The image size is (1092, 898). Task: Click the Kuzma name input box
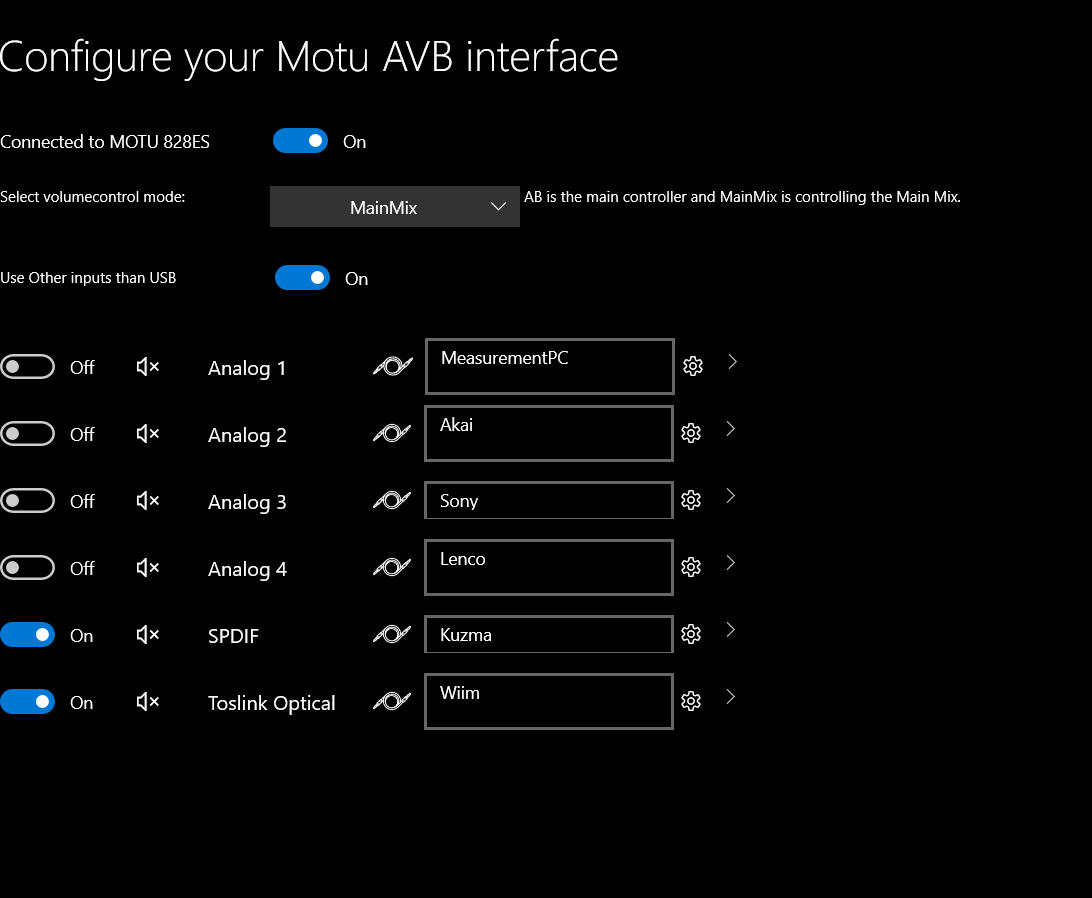[x=549, y=634]
